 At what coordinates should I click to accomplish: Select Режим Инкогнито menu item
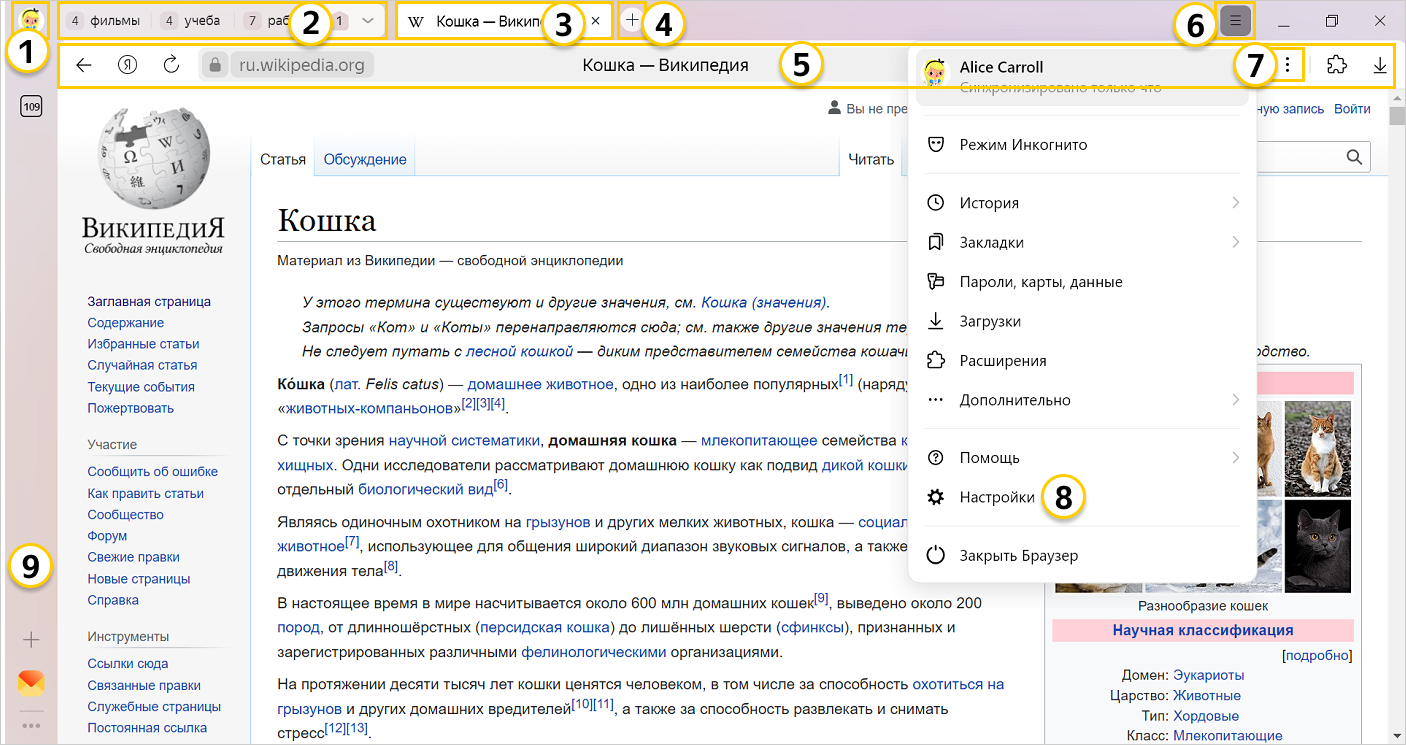[x=1022, y=145]
